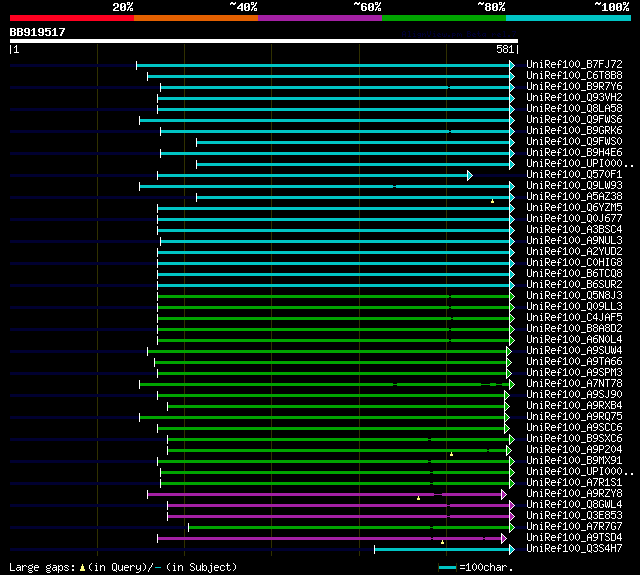Click the green arrowhead of the A9RXB4 alignment
The image size is (640, 575).
tap(507, 406)
